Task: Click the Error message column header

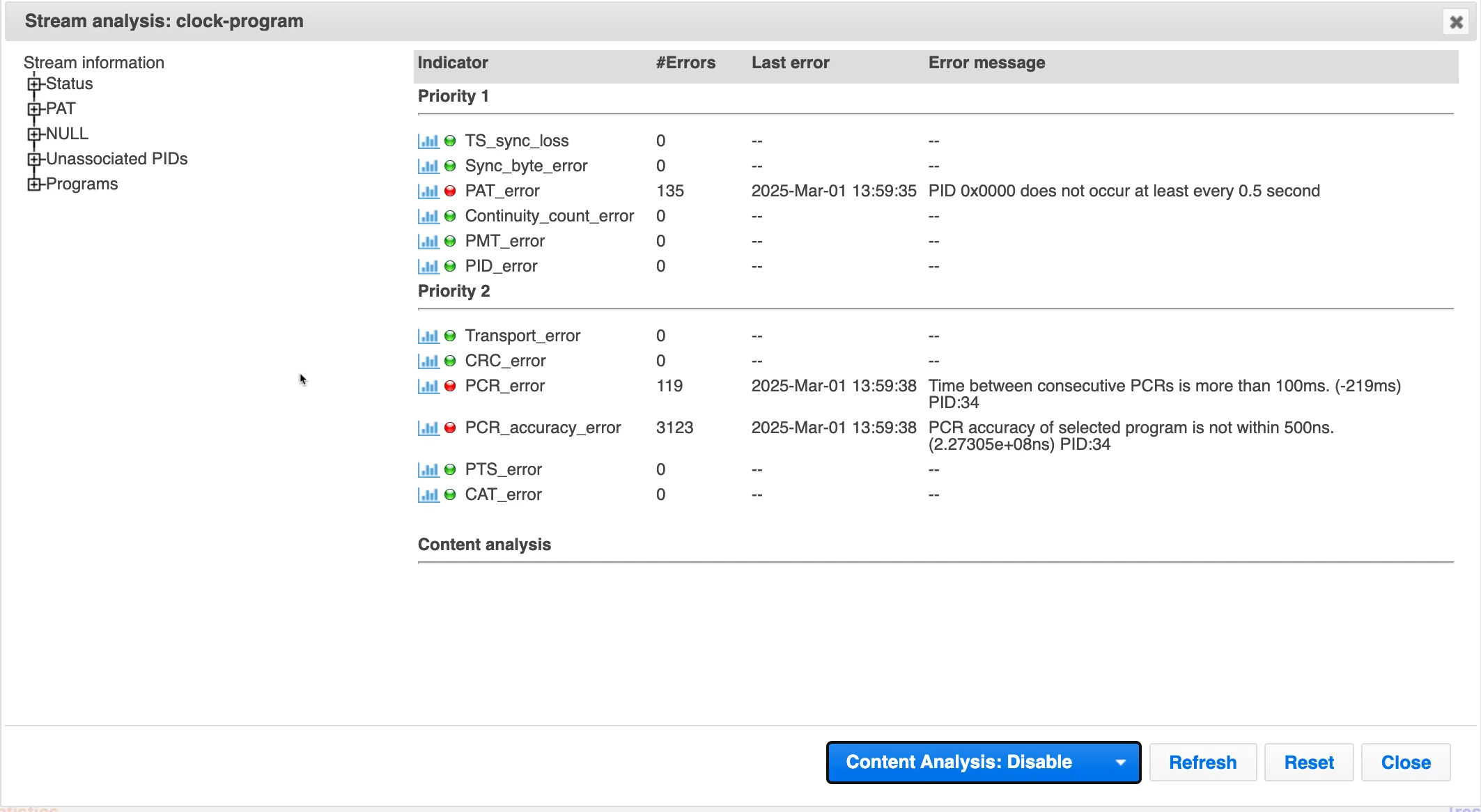Action: (986, 63)
